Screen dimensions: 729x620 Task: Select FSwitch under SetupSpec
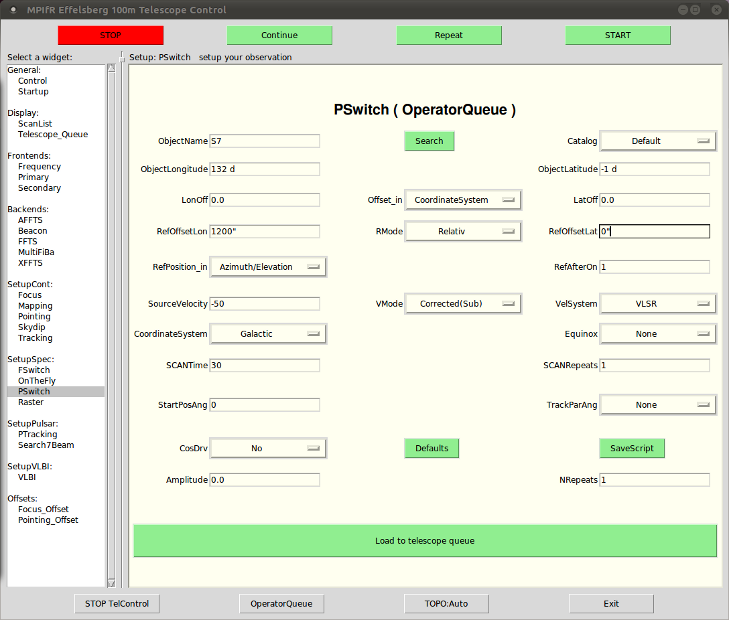pyautogui.click(x=34, y=370)
